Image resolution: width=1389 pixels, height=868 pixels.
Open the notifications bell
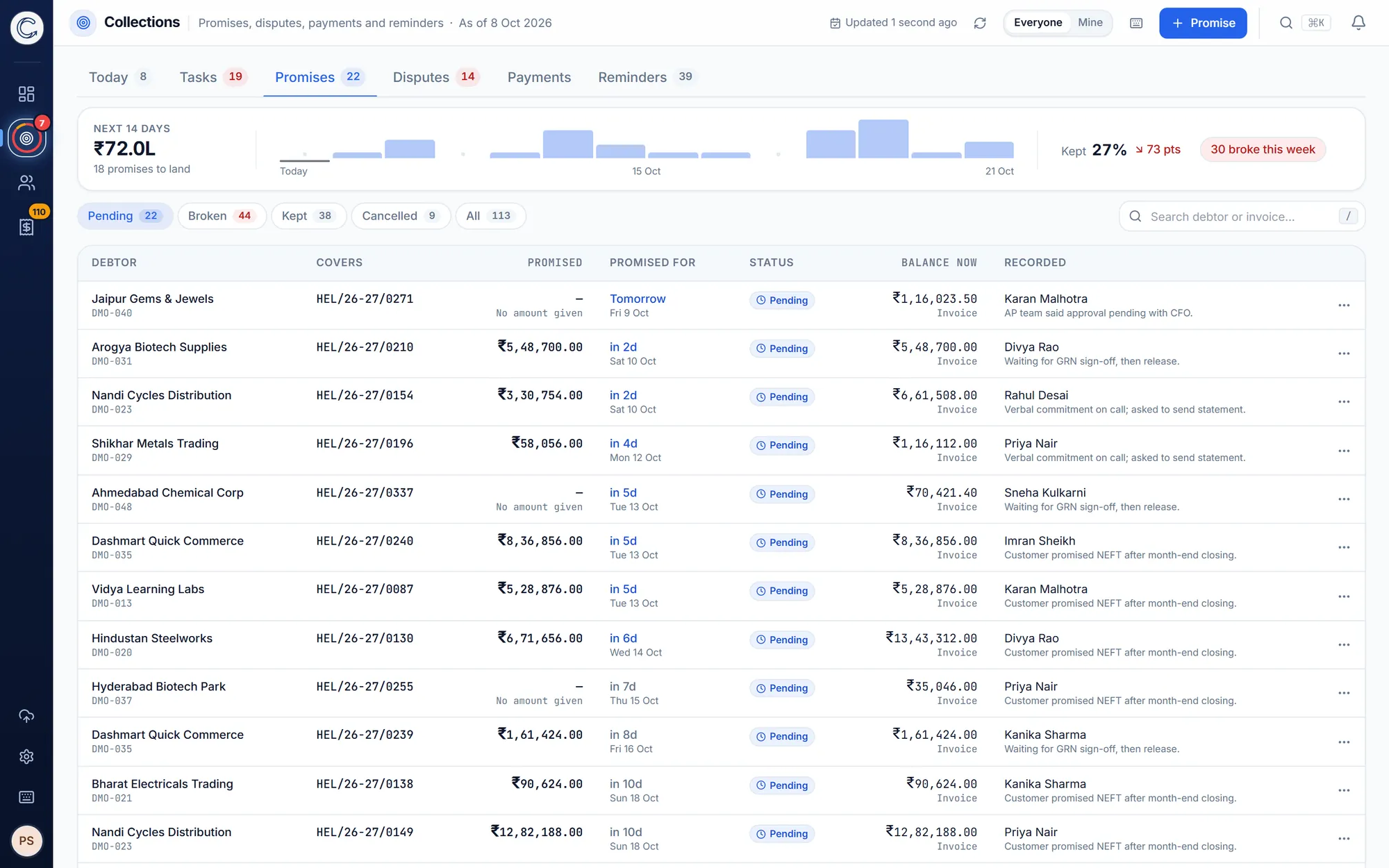[x=1358, y=23]
